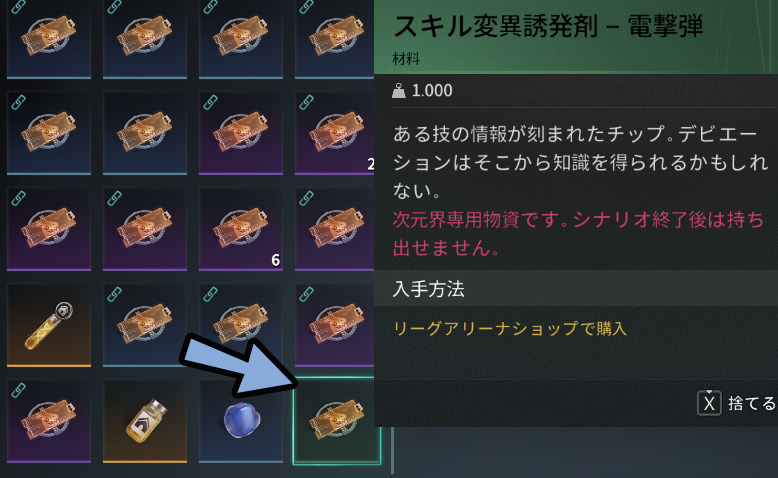
Task: Click the green-highlighted selected chip slot
Action: point(337,421)
